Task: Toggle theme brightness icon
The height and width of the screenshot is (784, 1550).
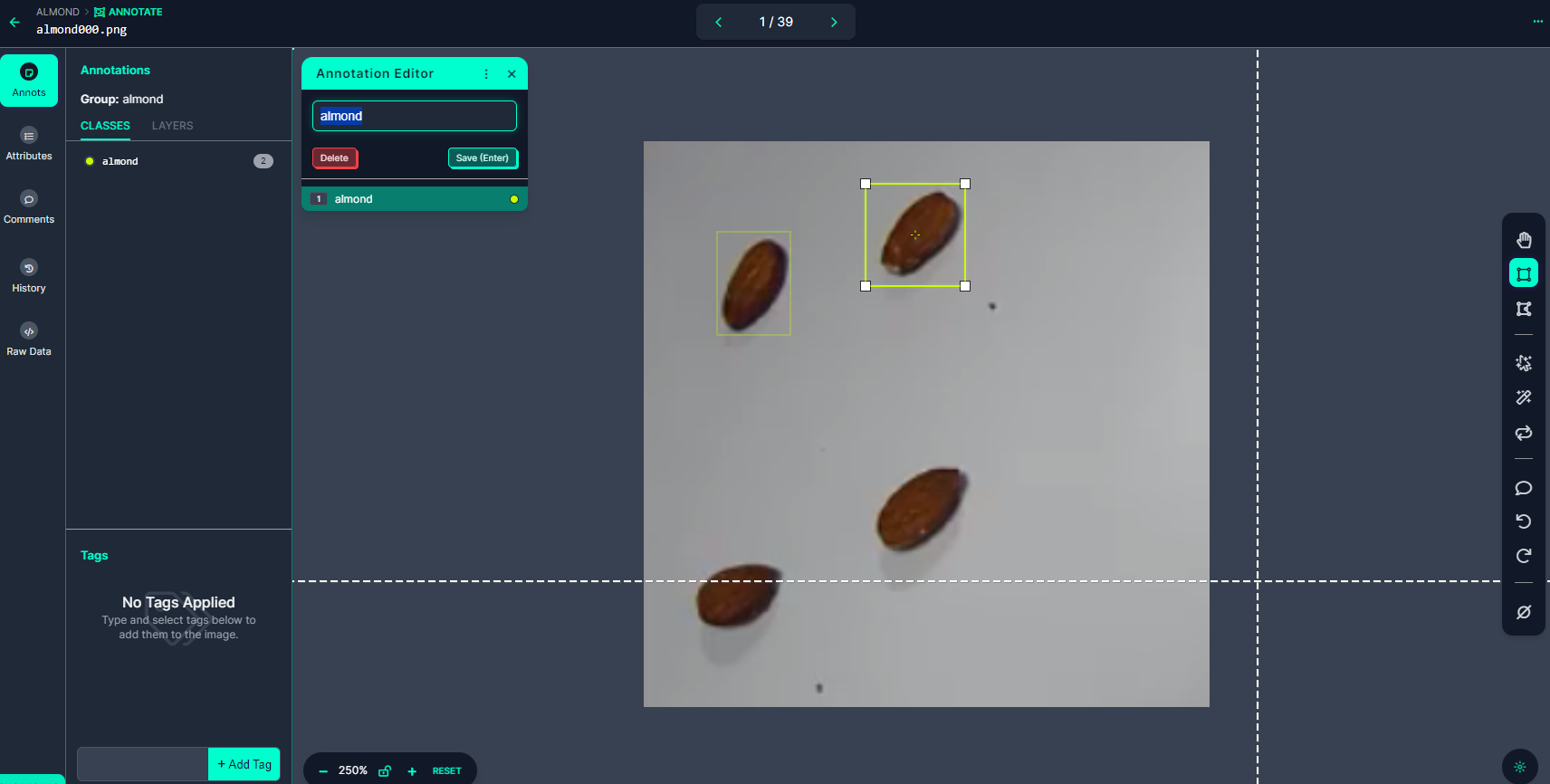Action: tap(1520, 767)
